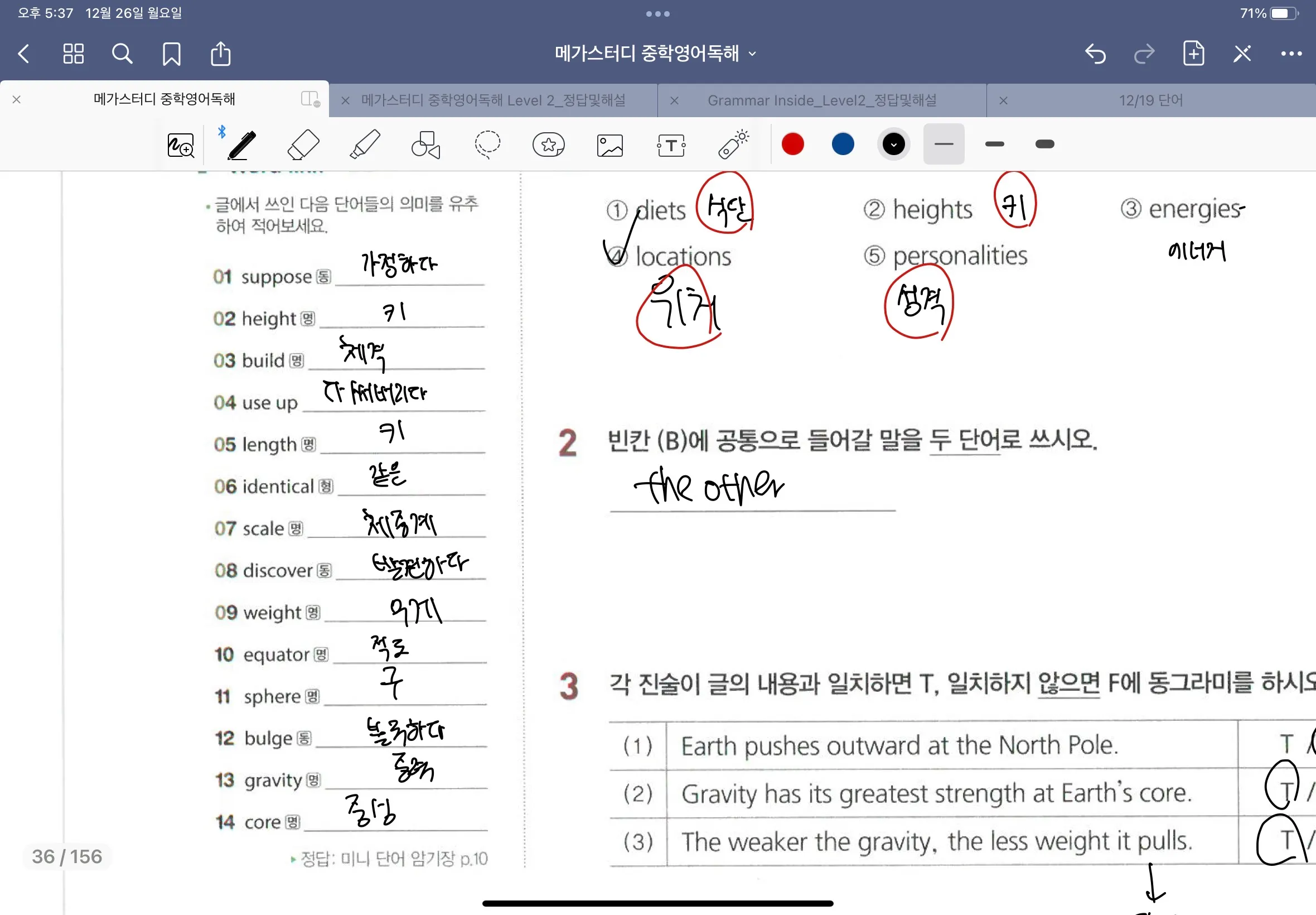Select the zoom window tool
The height and width of the screenshot is (915, 1316).
tap(181, 145)
